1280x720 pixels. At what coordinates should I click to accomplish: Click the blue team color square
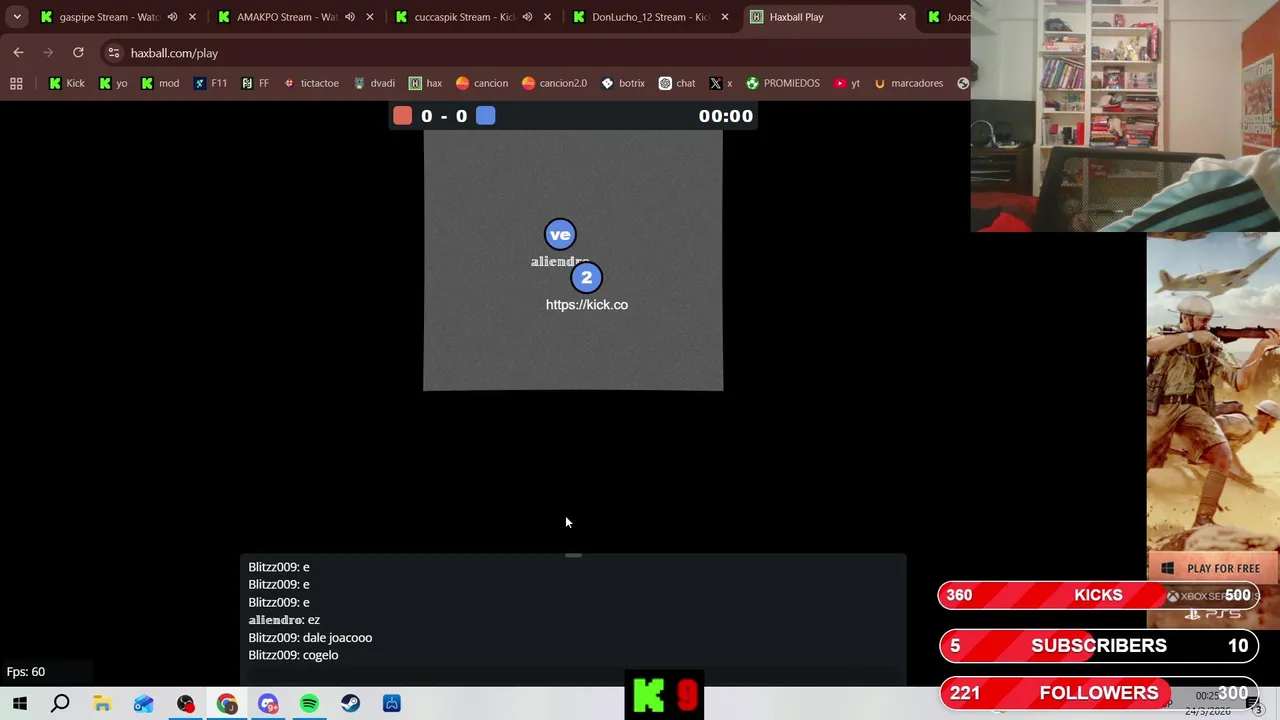tap(485, 116)
